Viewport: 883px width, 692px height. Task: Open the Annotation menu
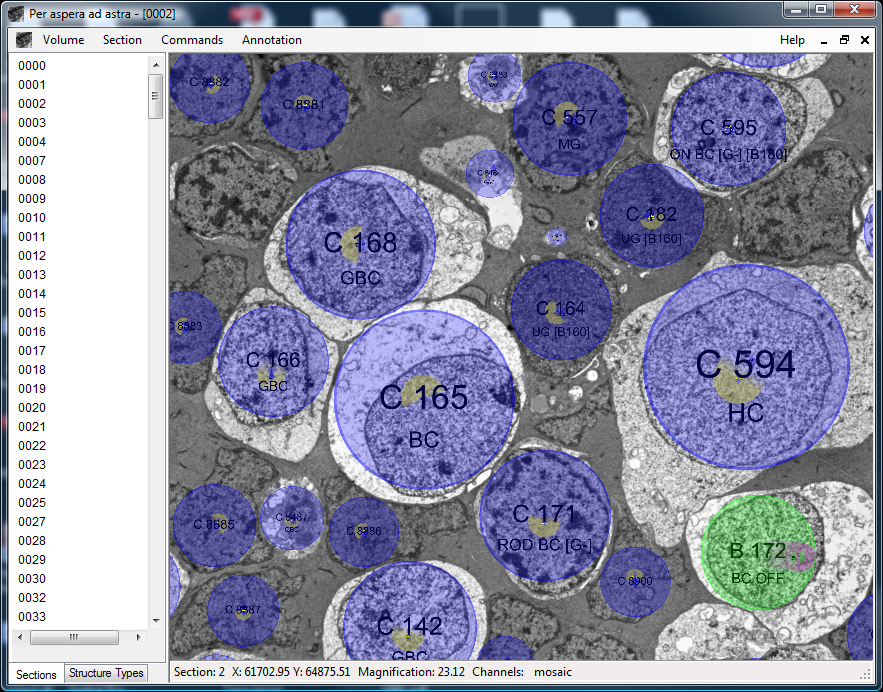tap(271, 40)
